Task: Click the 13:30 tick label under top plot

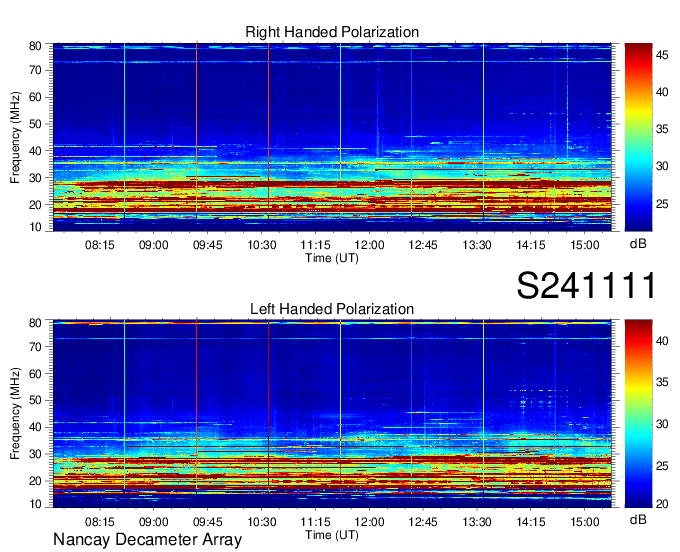Action: coord(477,245)
